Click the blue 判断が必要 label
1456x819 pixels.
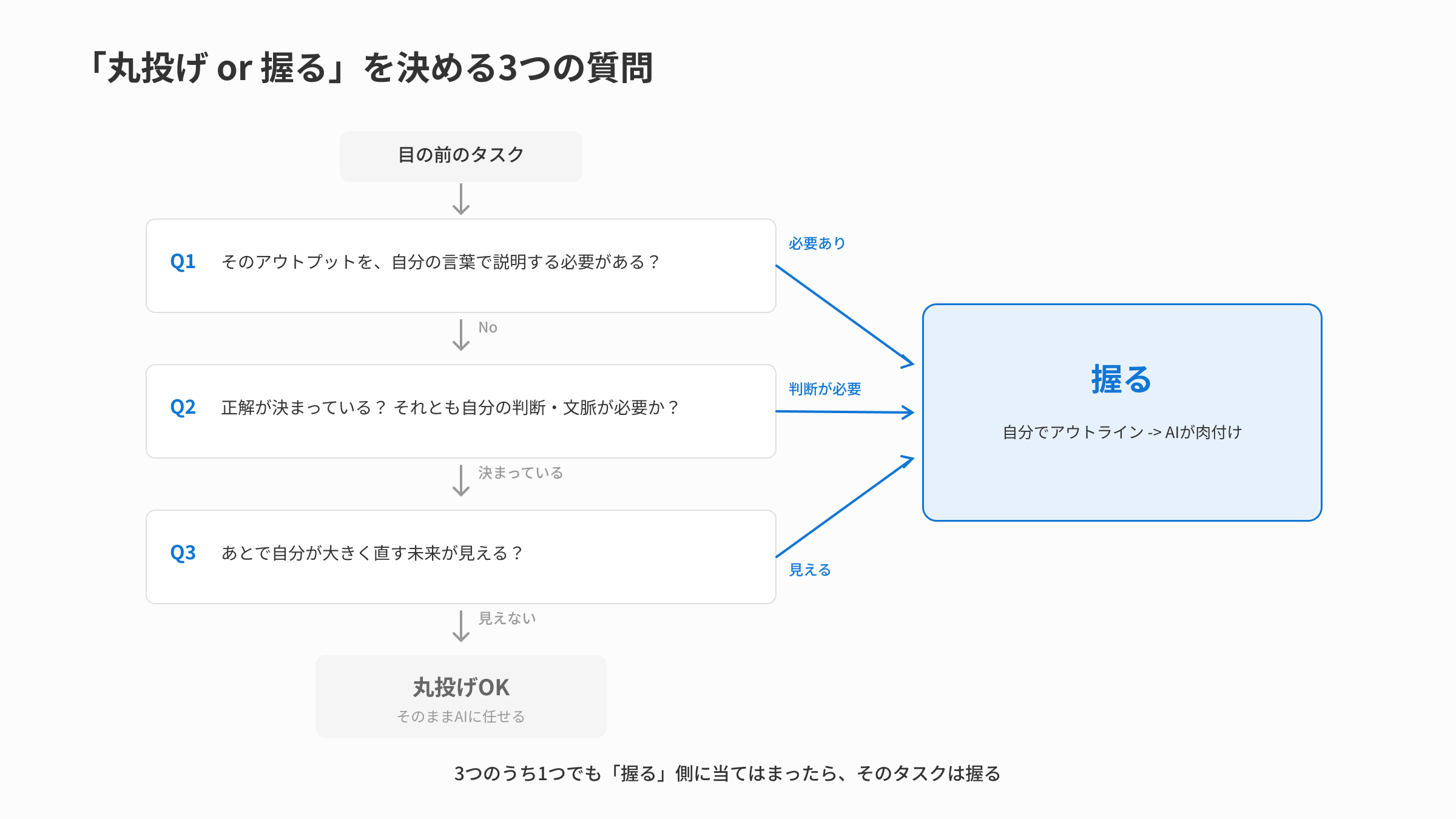[825, 389]
